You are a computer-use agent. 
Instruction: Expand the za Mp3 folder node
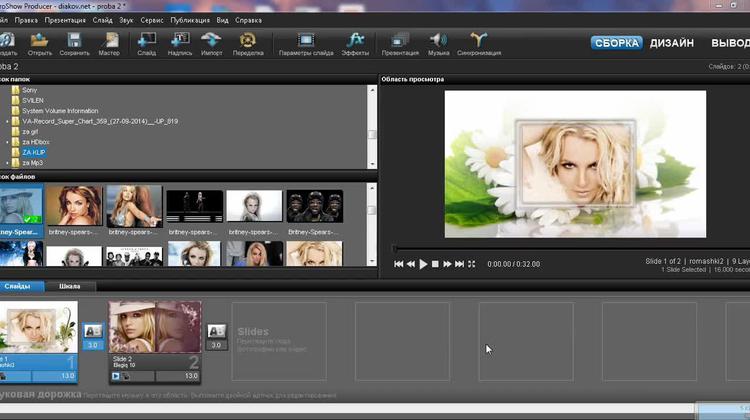[7, 163]
